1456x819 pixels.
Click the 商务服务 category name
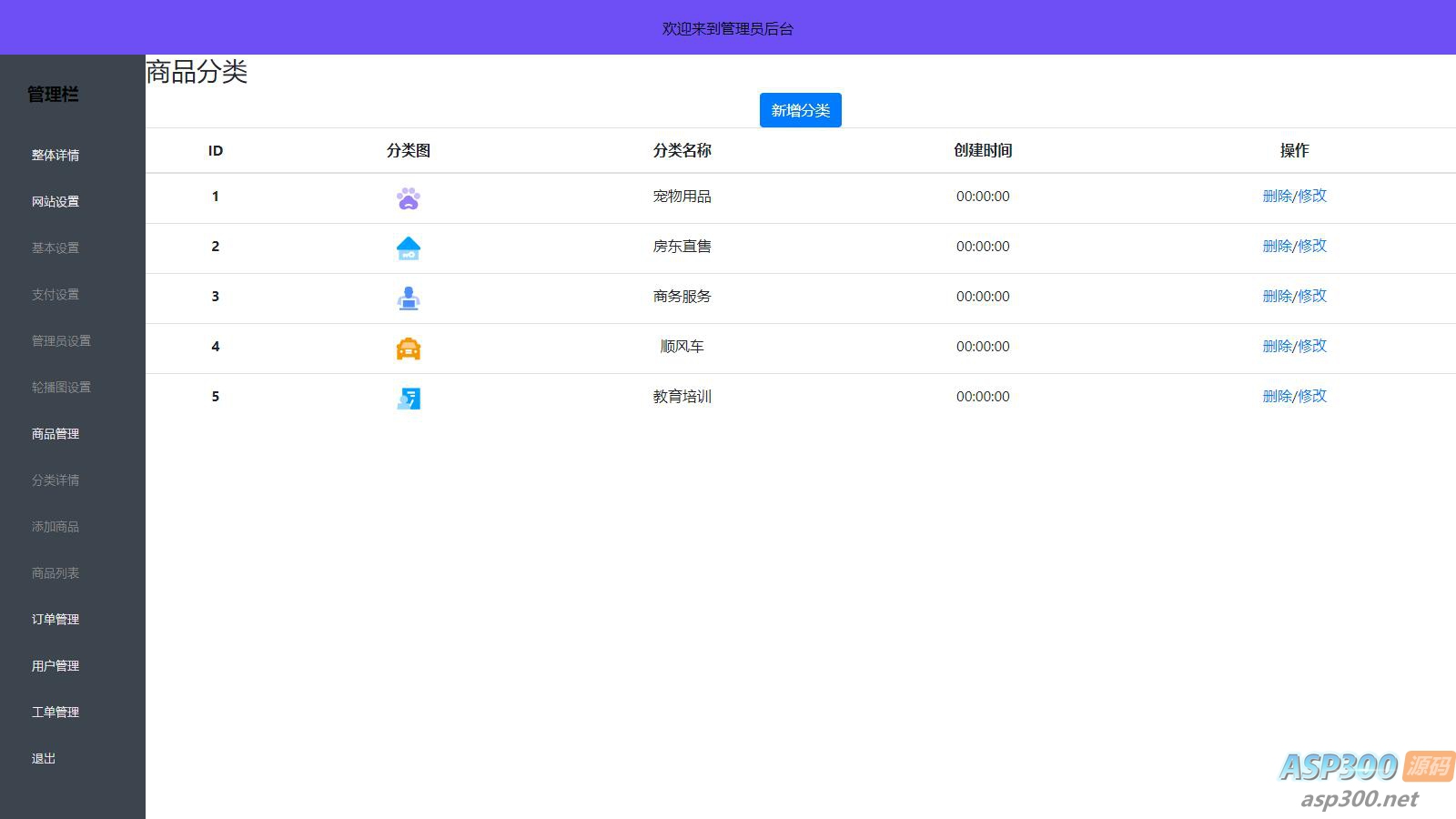coord(682,296)
